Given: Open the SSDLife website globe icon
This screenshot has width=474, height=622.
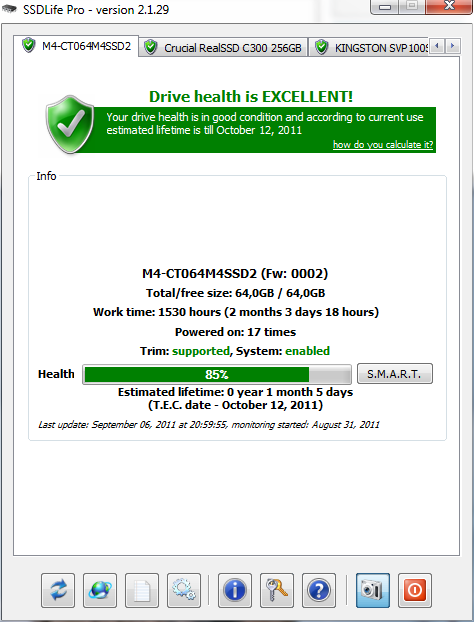Looking at the screenshot, I should point(100,590).
